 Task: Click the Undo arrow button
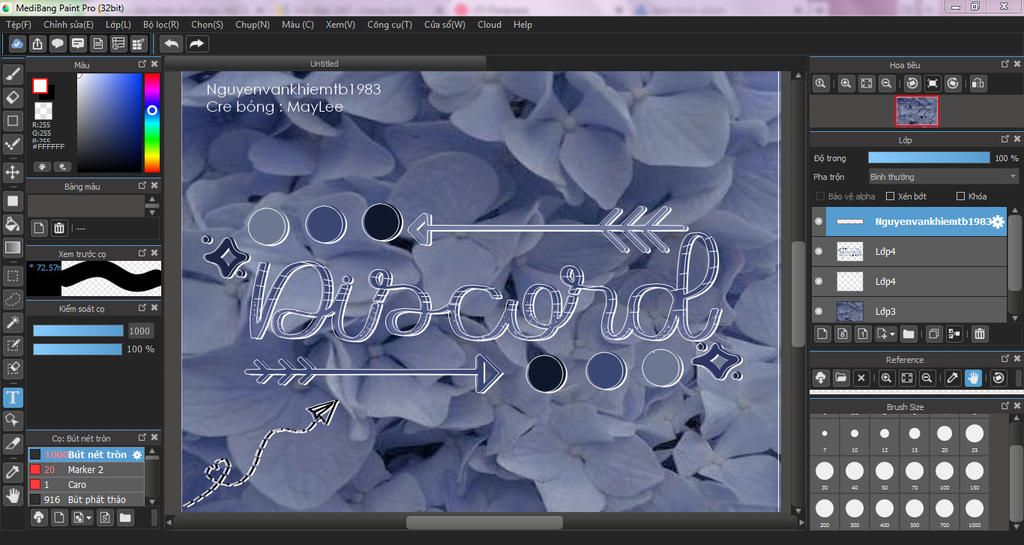coord(172,44)
